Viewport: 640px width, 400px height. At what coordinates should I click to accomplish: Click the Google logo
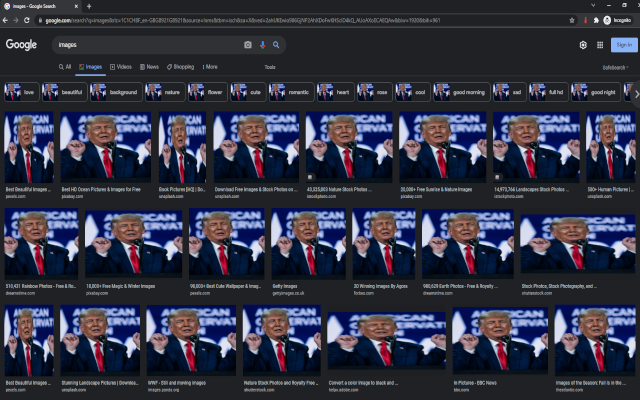click(x=21, y=44)
